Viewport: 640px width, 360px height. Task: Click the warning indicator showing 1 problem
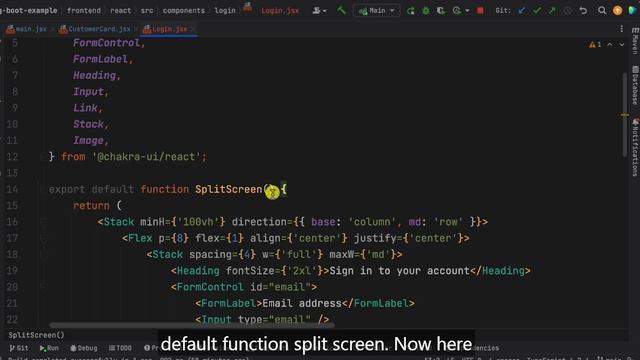[x=595, y=44]
